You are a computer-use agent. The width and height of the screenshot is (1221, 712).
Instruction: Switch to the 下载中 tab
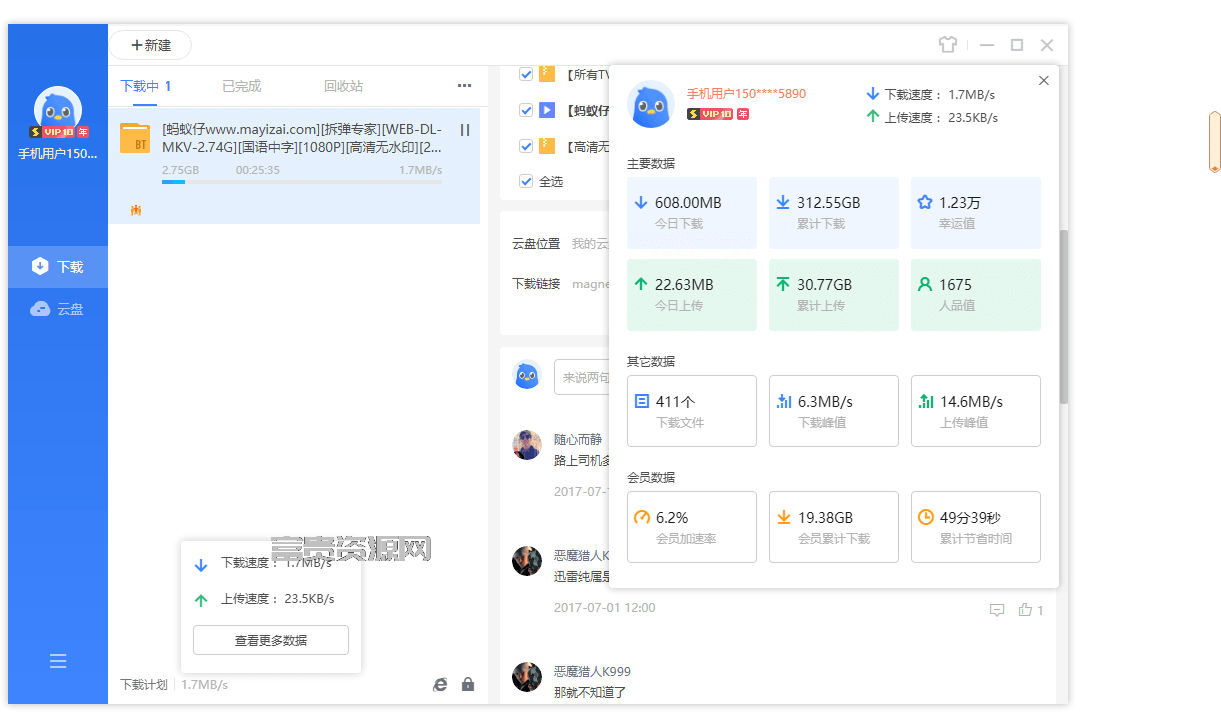tap(146, 86)
